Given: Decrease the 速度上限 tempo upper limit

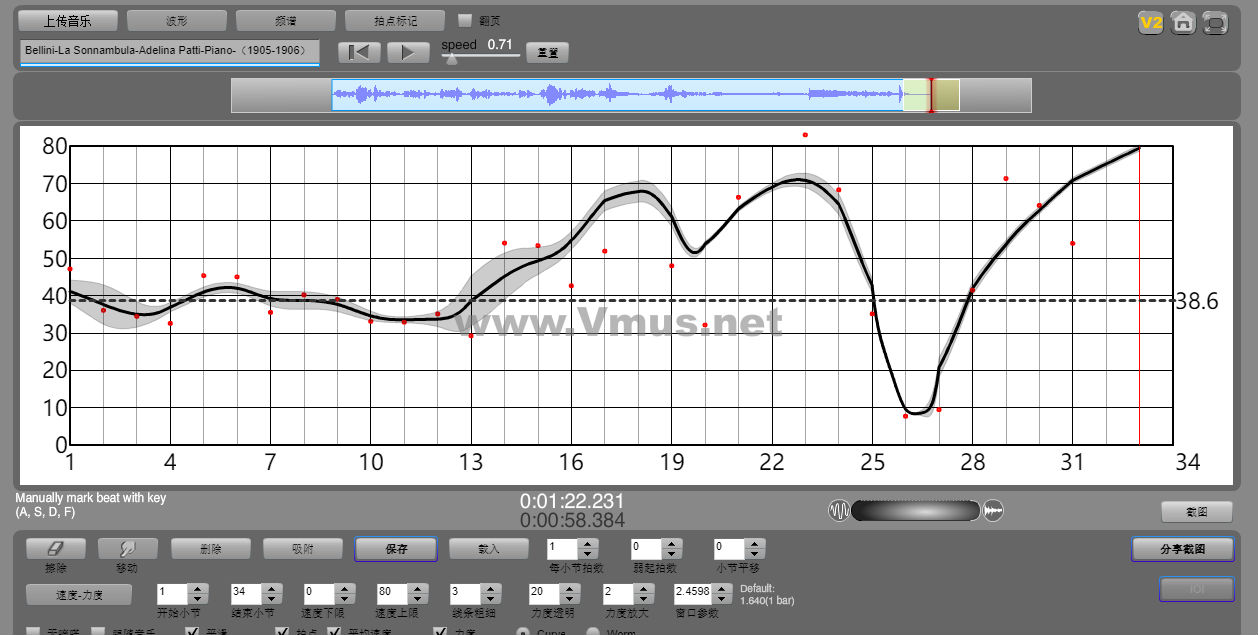Looking at the screenshot, I should (417, 597).
